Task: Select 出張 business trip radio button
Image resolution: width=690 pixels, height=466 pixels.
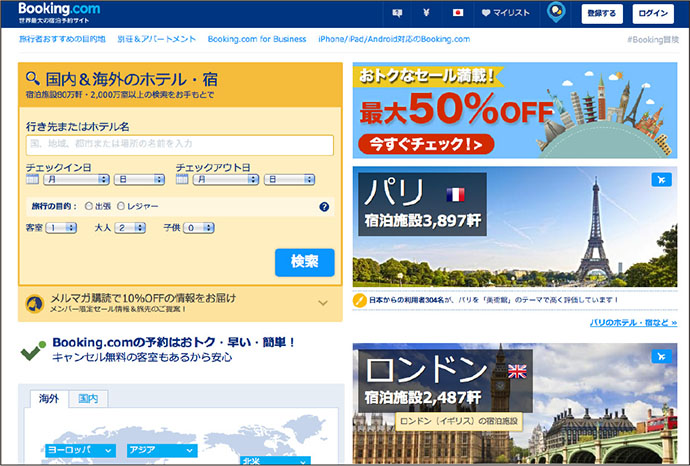Action: 89,206
